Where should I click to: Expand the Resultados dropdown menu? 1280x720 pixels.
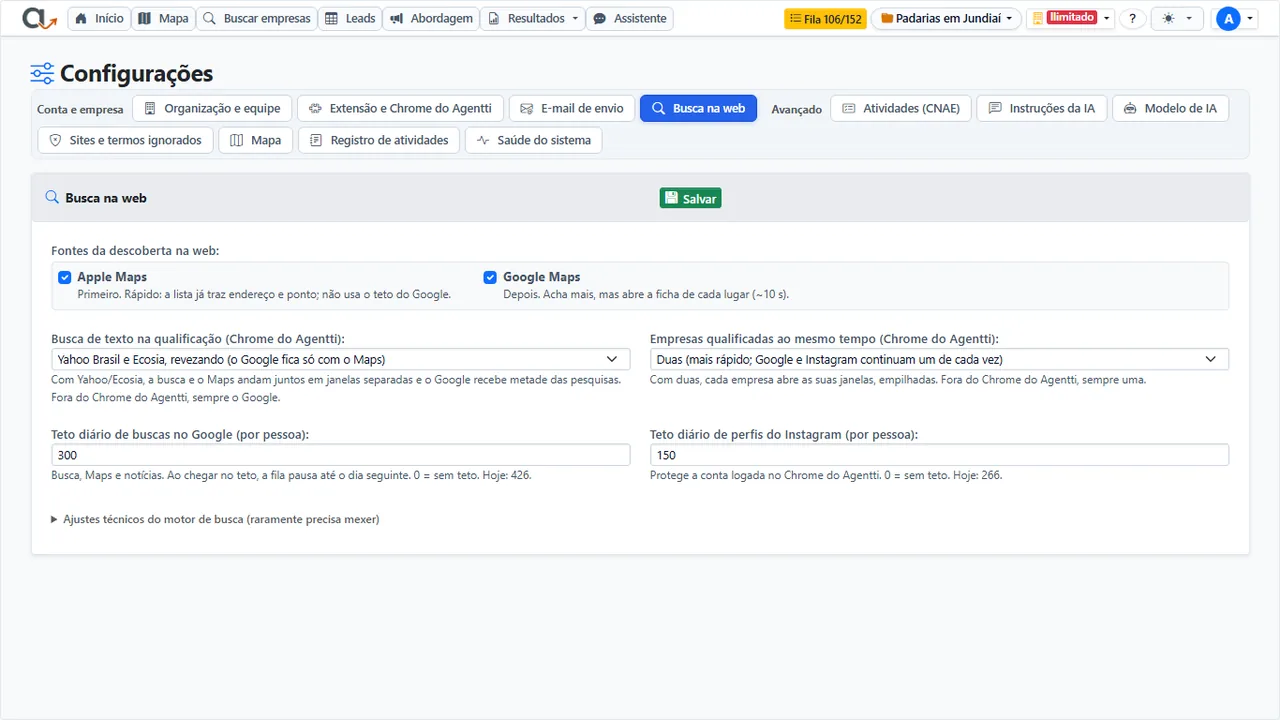(533, 18)
